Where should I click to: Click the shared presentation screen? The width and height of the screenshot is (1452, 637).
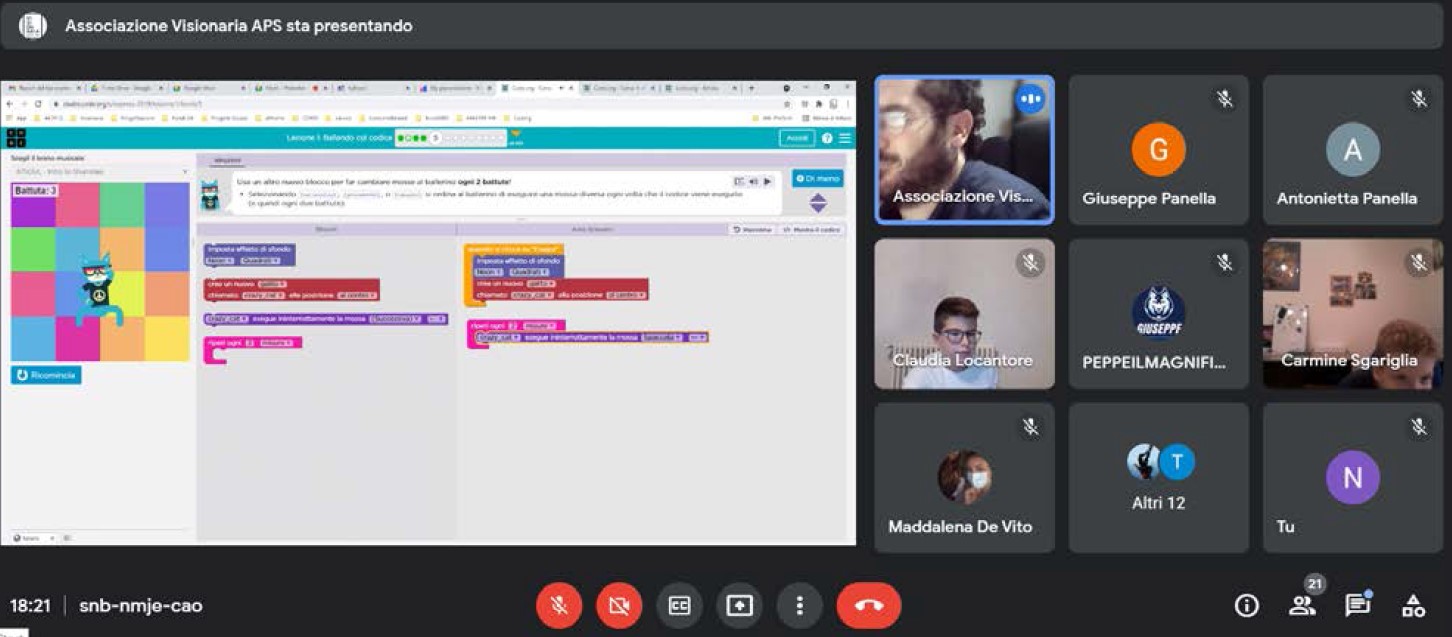tap(428, 312)
